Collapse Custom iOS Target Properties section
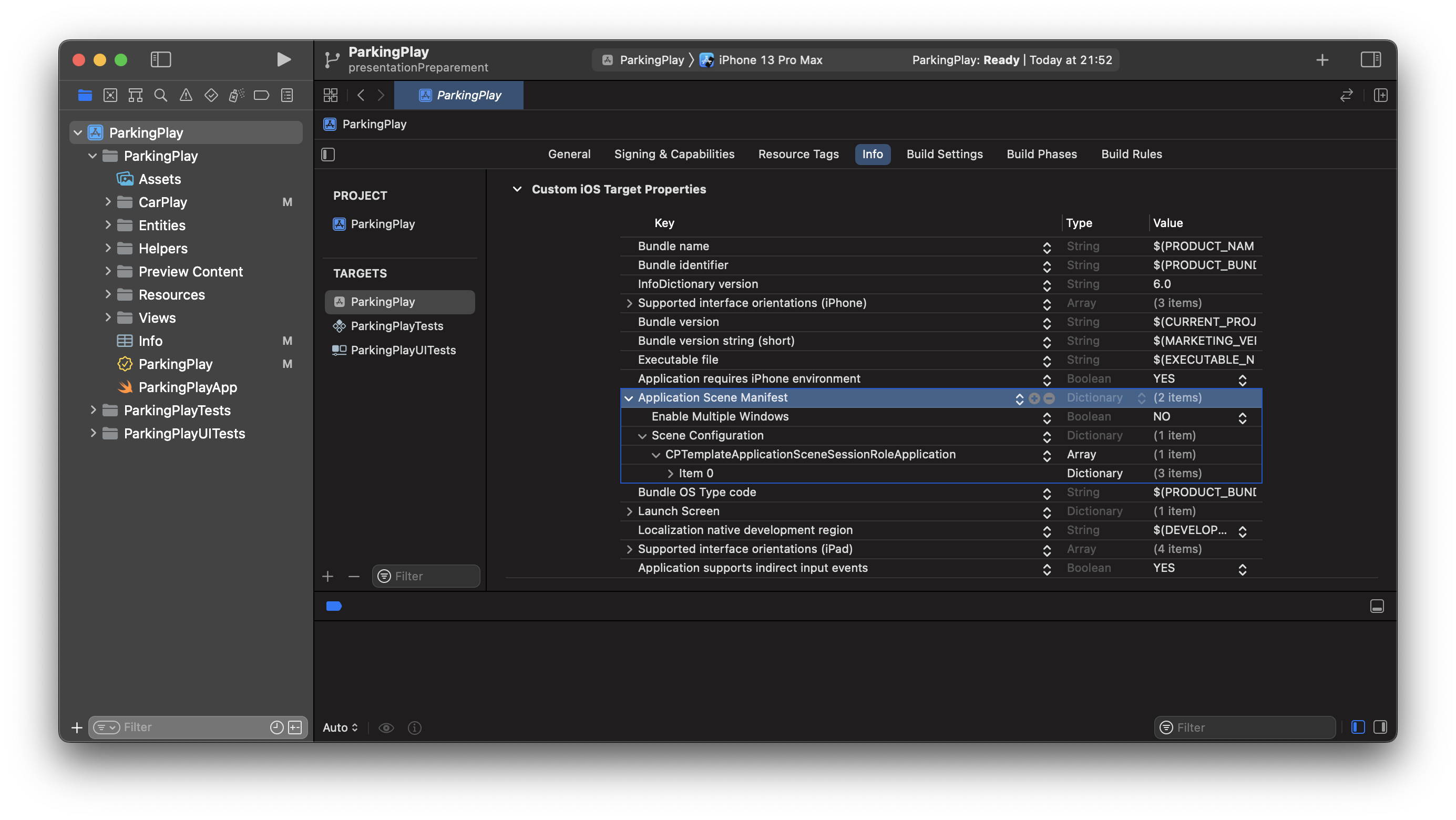Screen dimensions: 1456x820 (x=517, y=189)
